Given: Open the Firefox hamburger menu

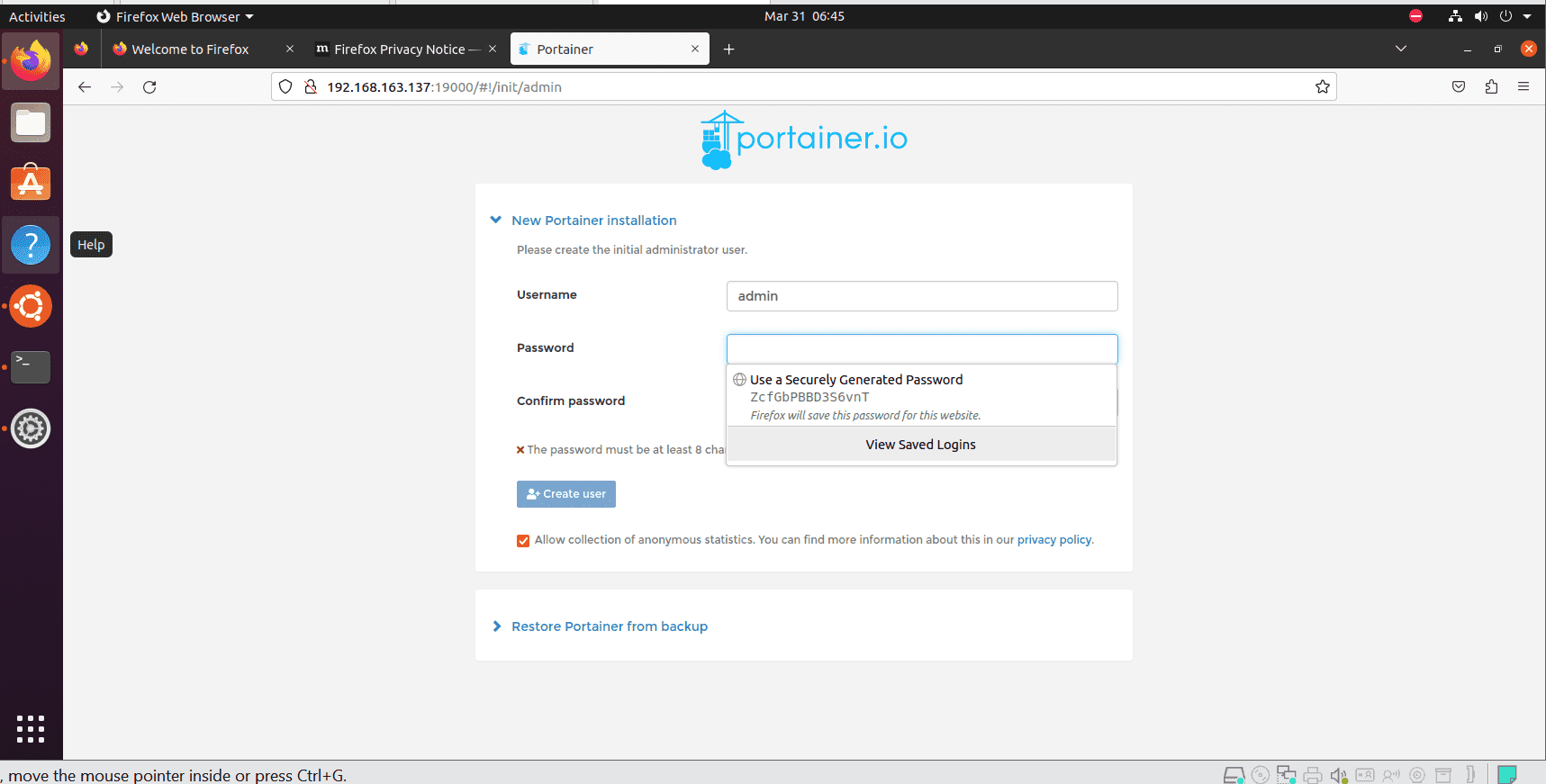Looking at the screenshot, I should 1523,86.
